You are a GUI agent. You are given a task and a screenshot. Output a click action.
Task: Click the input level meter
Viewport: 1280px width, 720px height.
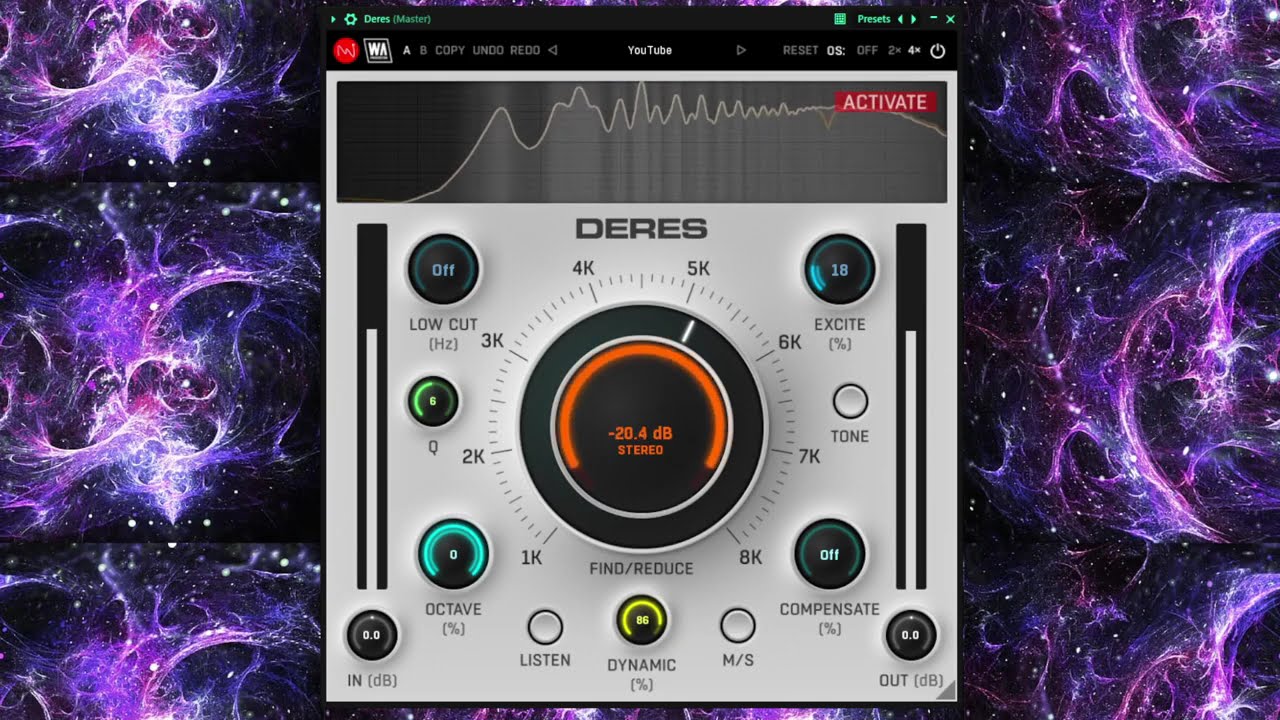pos(372,407)
